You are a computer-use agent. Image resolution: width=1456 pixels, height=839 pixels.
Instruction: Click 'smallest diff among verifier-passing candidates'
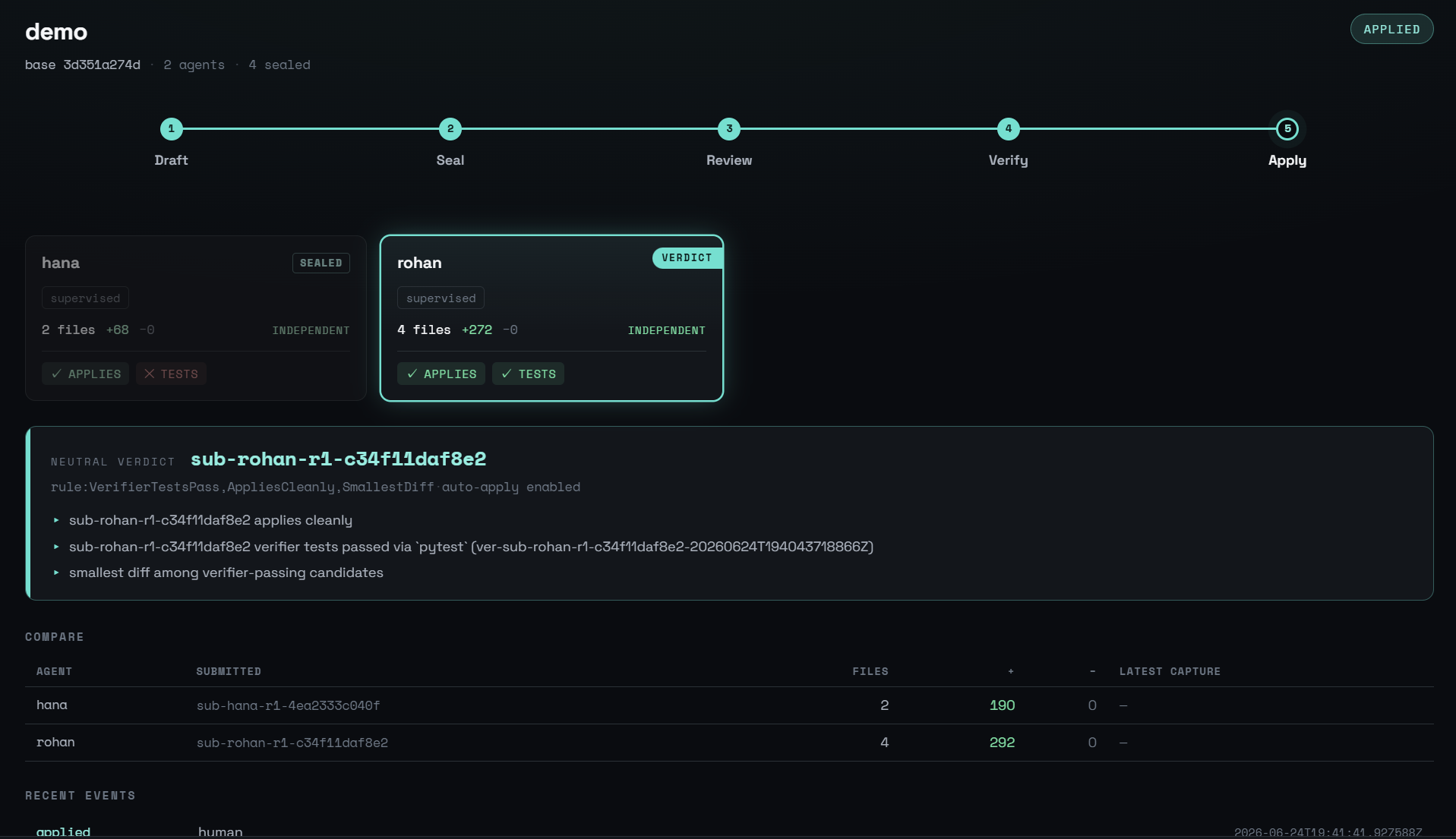(x=226, y=572)
